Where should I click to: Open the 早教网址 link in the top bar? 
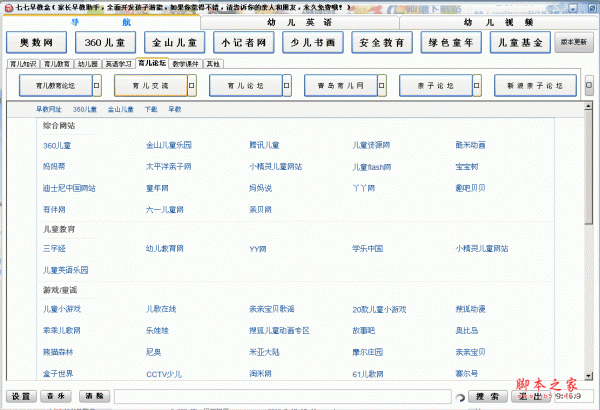click(49, 109)
